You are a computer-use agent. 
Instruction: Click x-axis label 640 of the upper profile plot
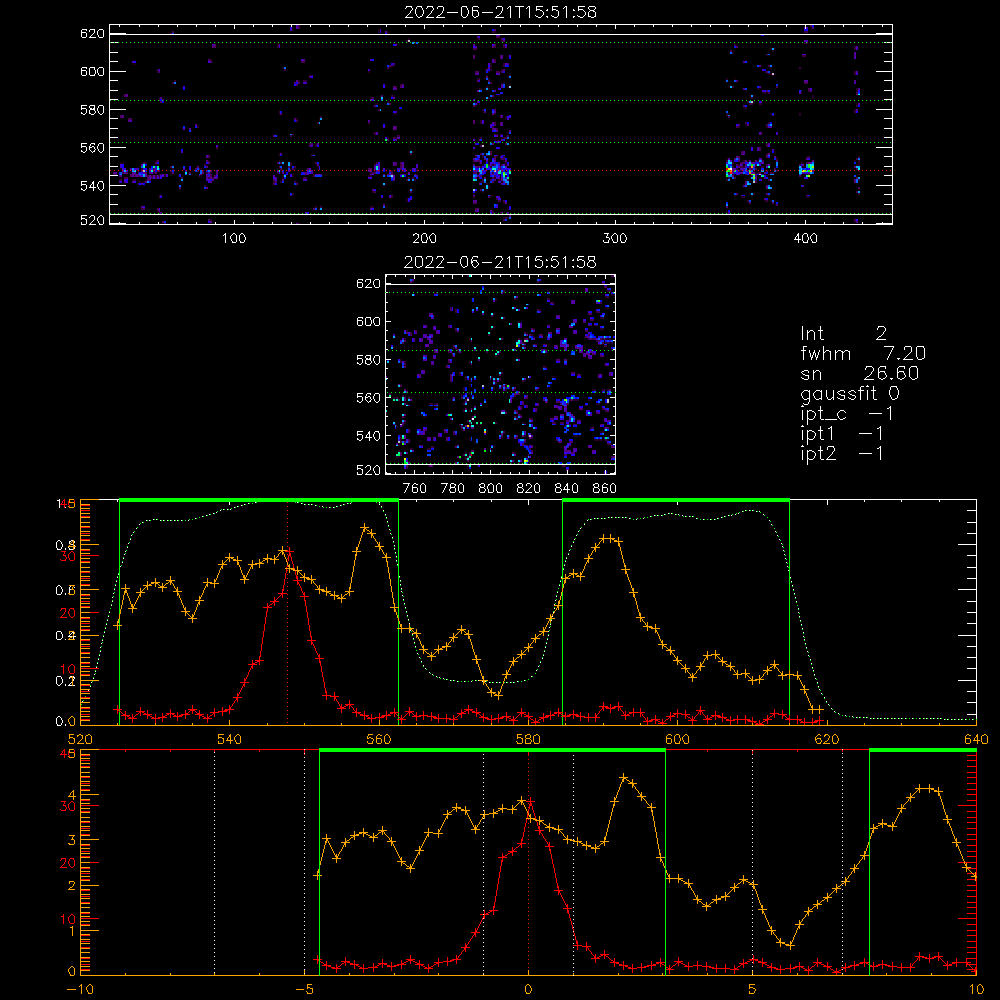[x=976, y=739]
